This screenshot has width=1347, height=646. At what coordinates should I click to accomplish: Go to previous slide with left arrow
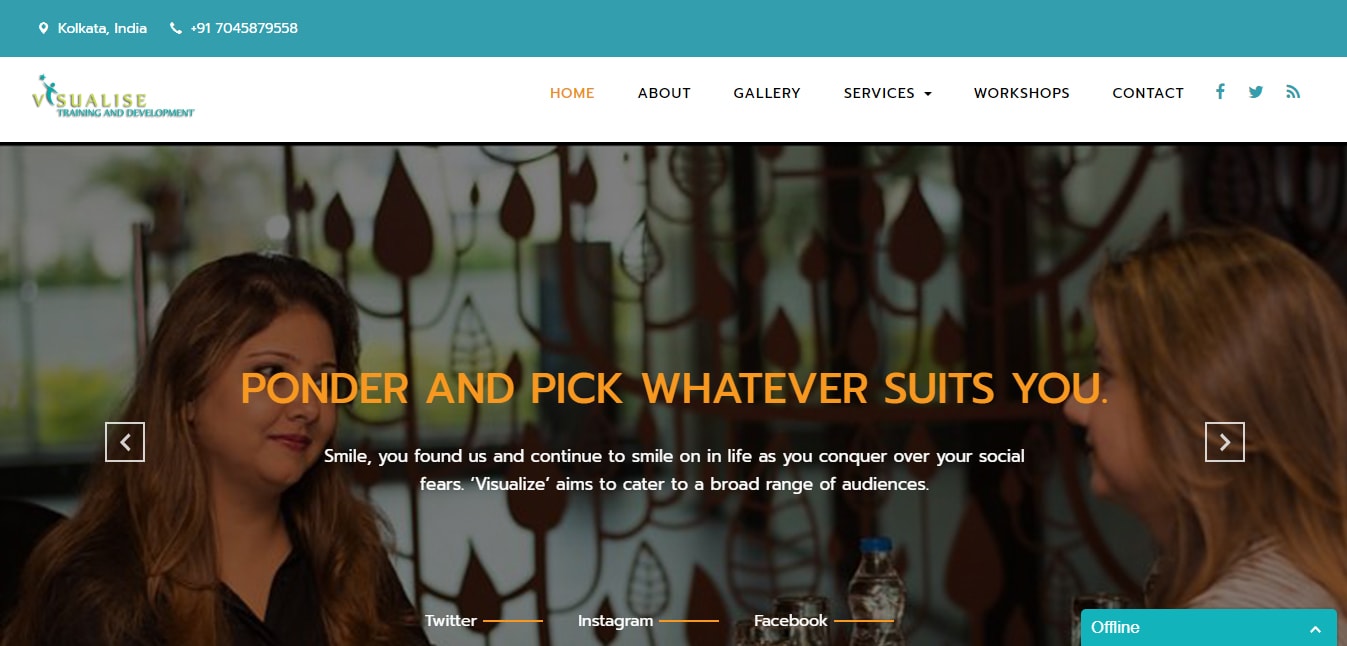[125, 442]
